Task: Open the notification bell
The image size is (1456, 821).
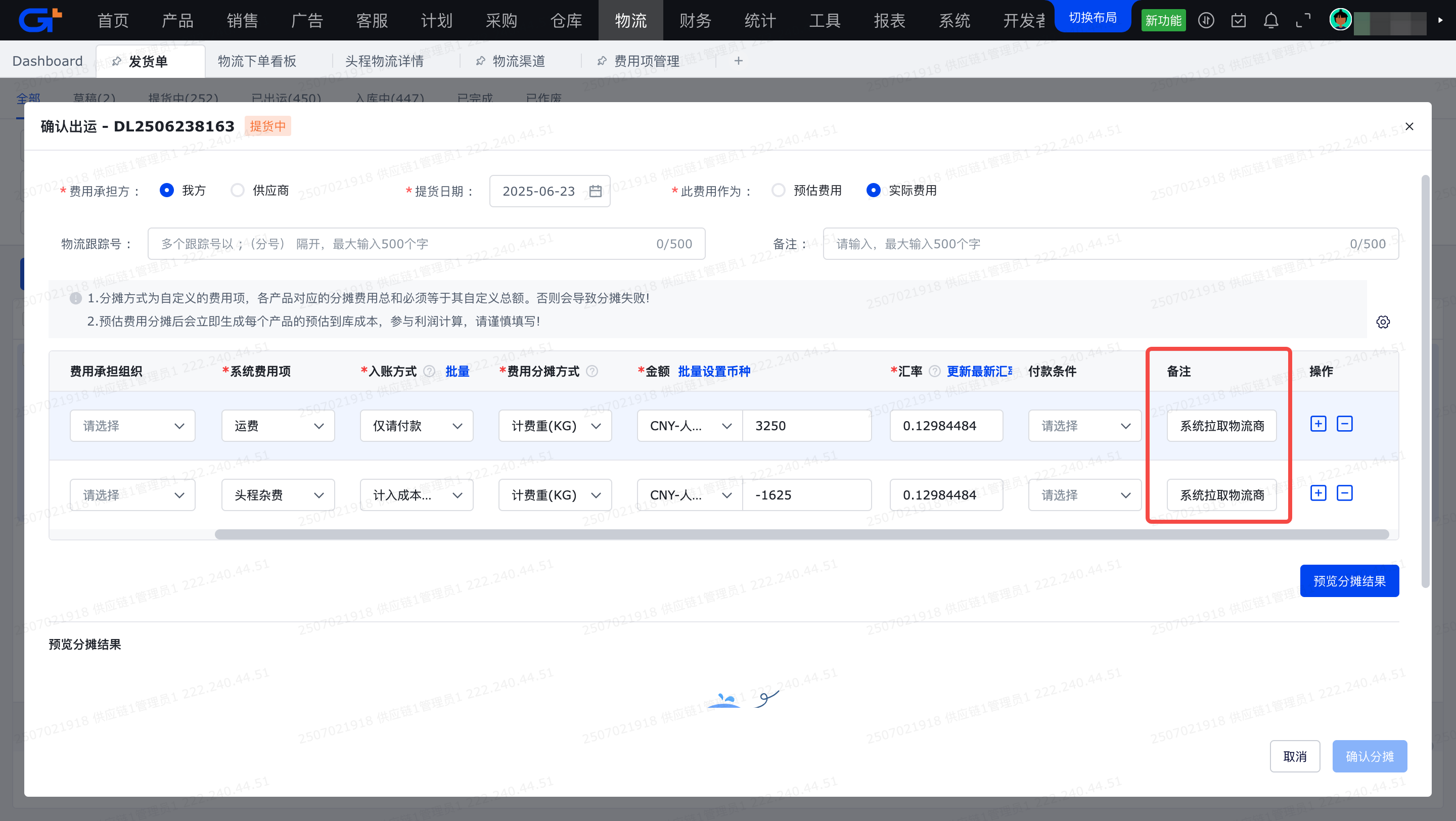Action: click(x=1270, y=21)
